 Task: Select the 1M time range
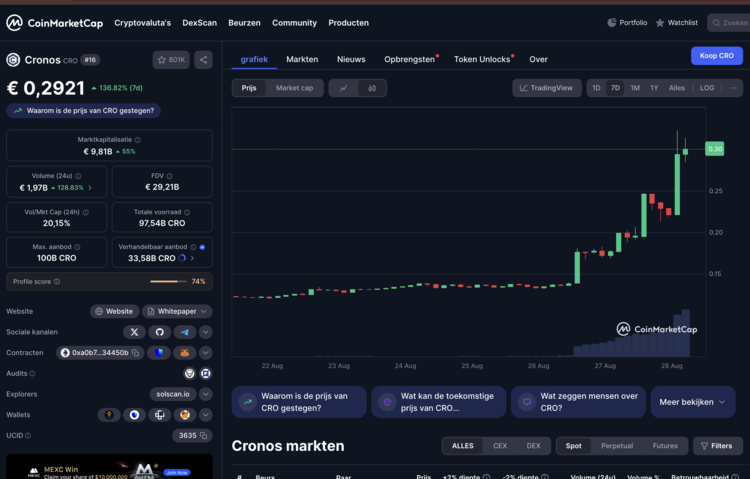[635, 88]
